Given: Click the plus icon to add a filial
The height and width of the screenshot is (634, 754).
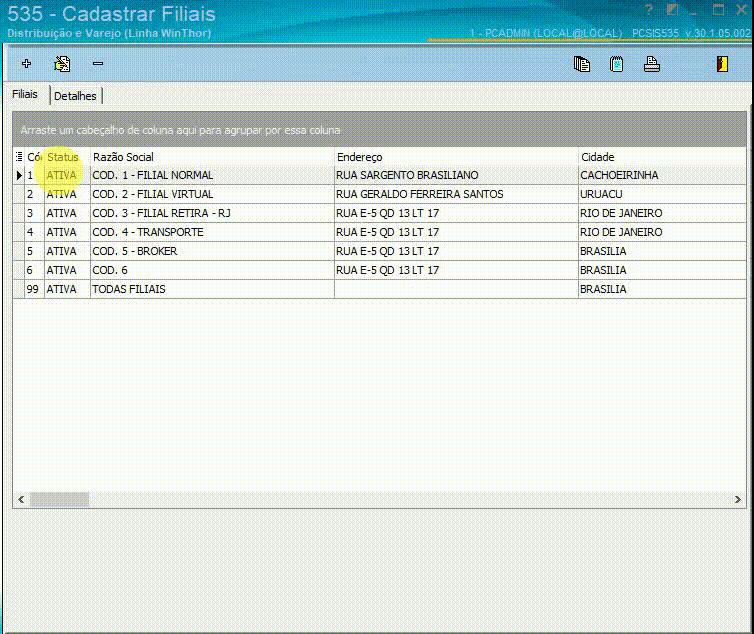Looking at the screenshot, I should 26,63.
